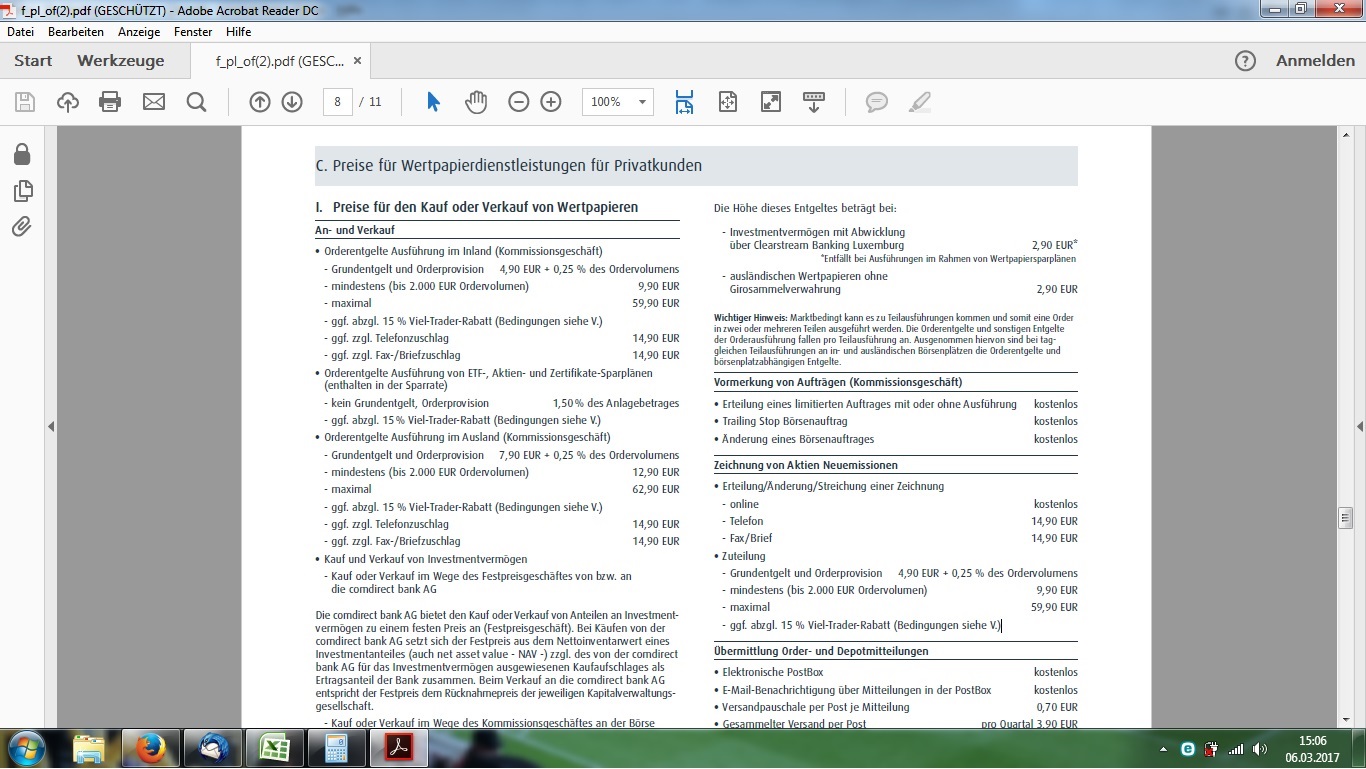Open the Fenster menu
The height and width of the screenshot is (769, 1366).
(193, 32)
